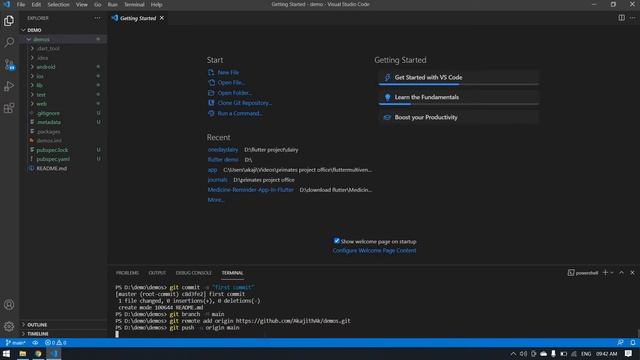Create a new terminal with plus icon
This screenshot has width=640, height=360.
tap(605, 273)
